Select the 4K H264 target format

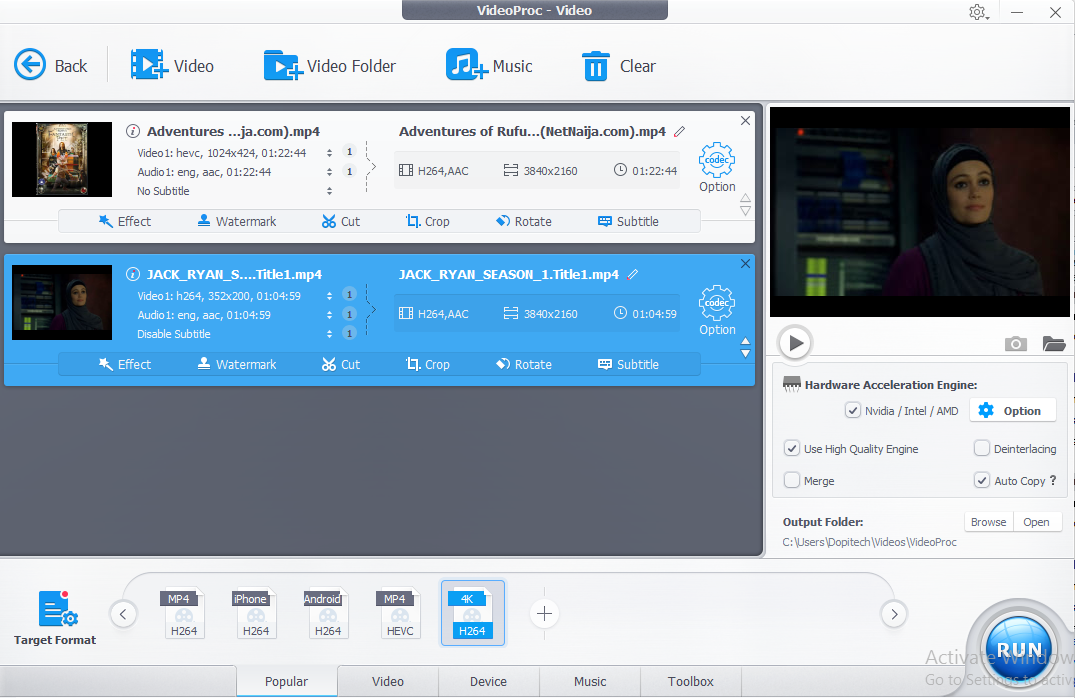click(x=472, y=612)
